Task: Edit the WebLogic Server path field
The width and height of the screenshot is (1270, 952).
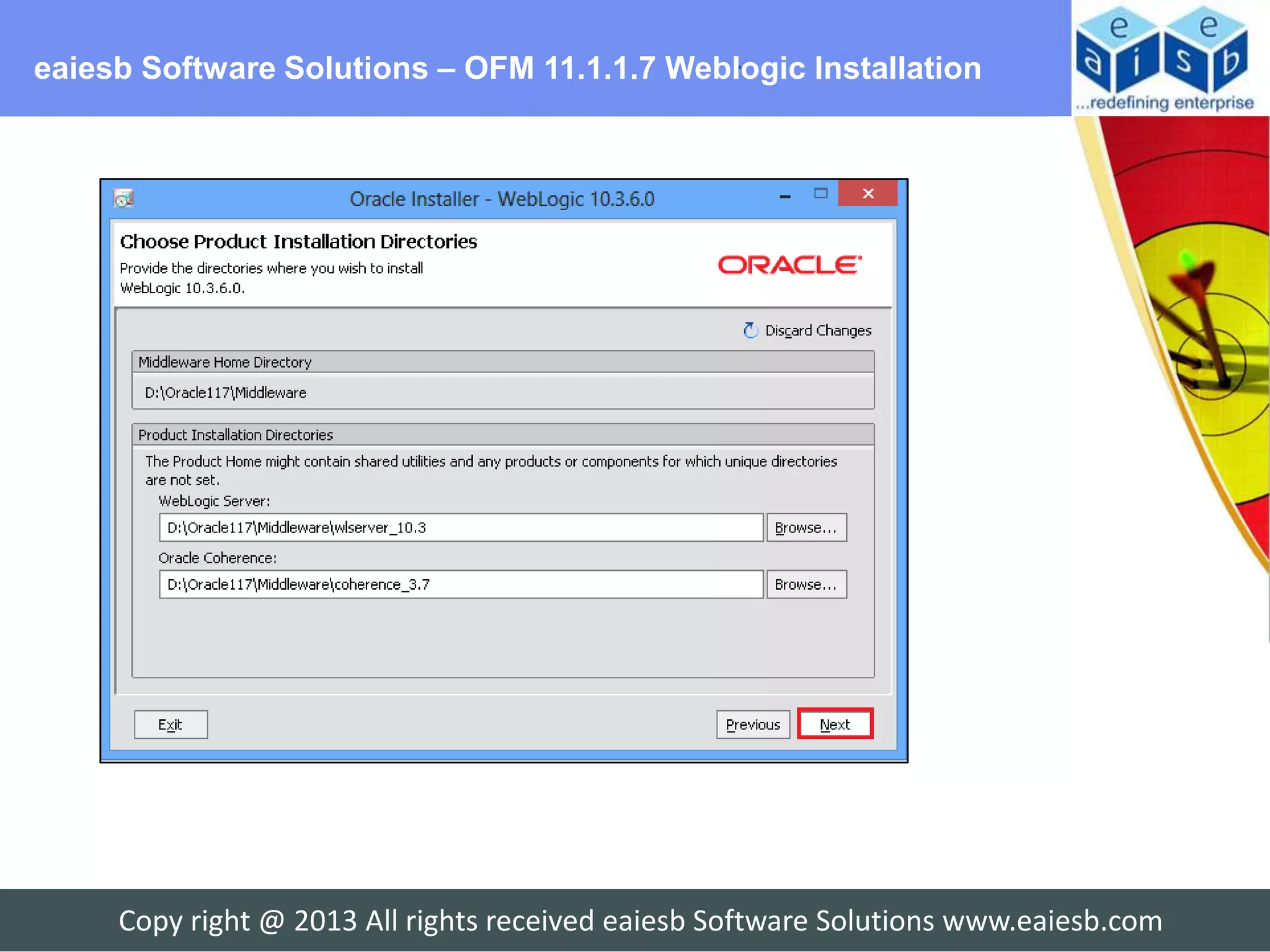Action: (x=461, y=527)
